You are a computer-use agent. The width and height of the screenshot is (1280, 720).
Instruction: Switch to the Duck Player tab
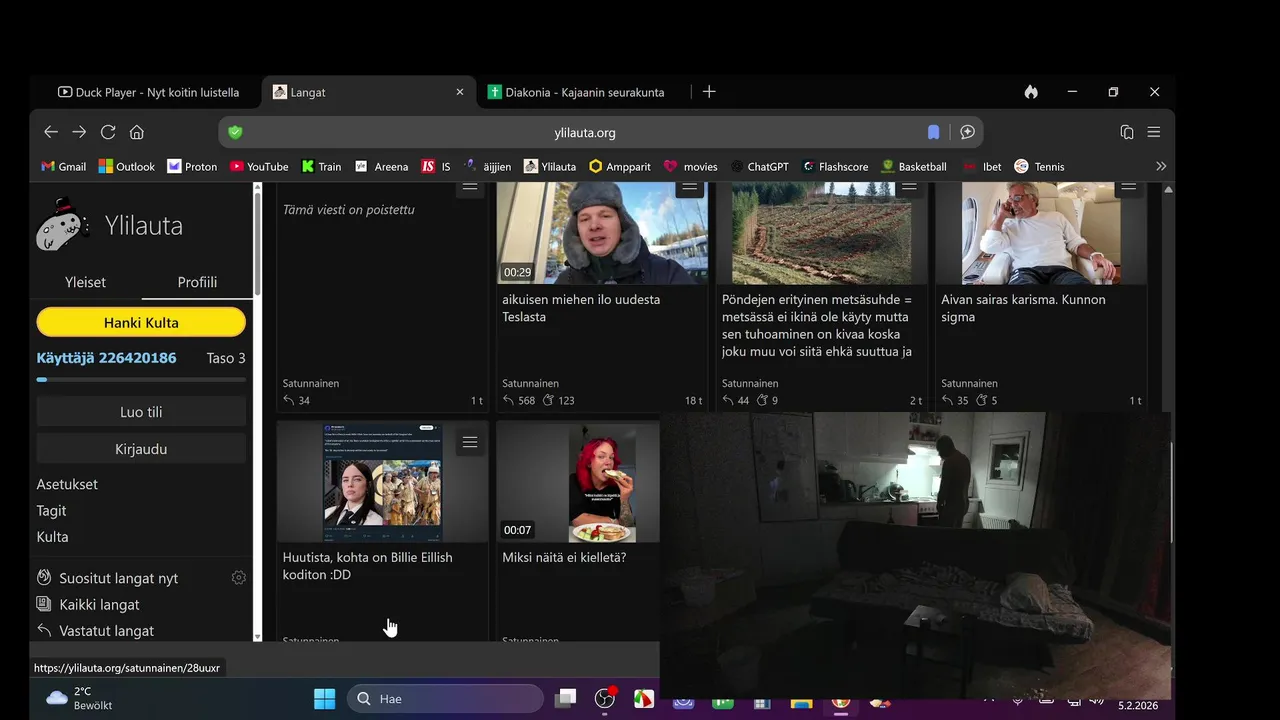click(148, 92)
